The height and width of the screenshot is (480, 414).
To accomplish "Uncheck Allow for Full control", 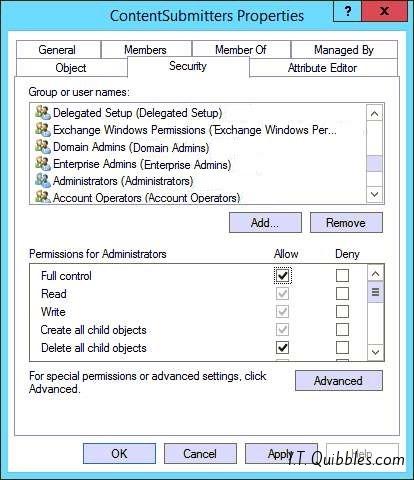I will click(x=283, y=276).
